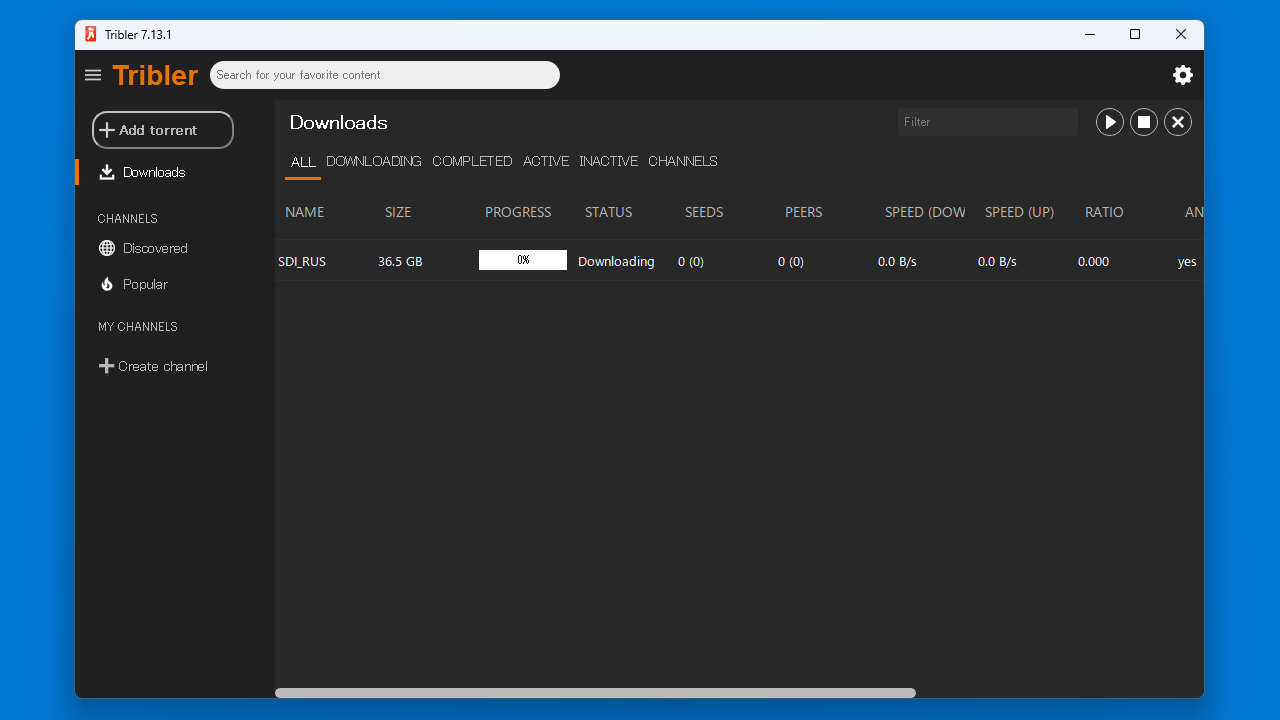Click the Add torrent button
This screenshot has width=1280, height=720.
pos(163,130)
